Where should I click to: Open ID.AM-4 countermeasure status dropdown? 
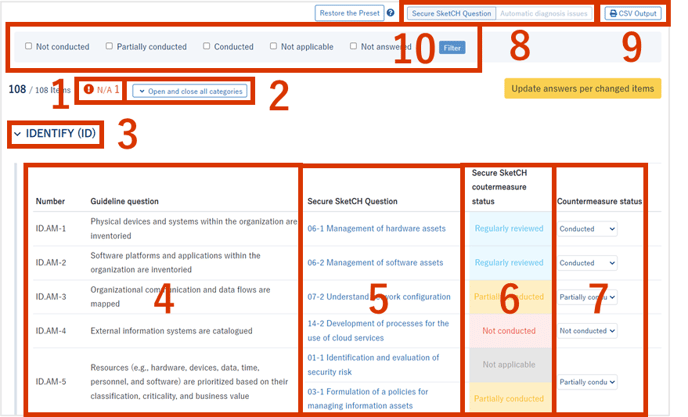click(587, 331)
